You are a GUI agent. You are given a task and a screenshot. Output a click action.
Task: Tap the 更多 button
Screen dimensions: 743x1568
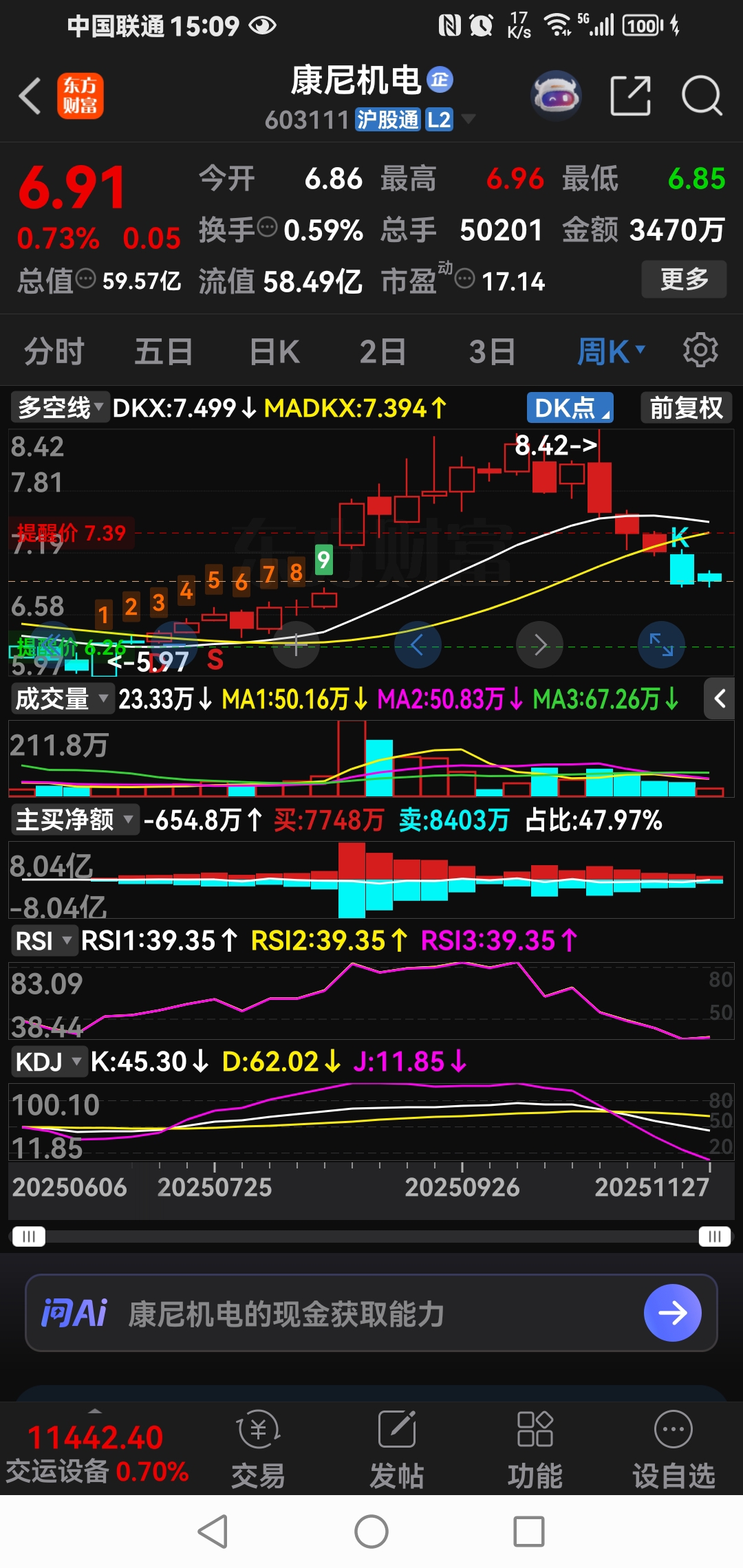click(x=684, y=279)
